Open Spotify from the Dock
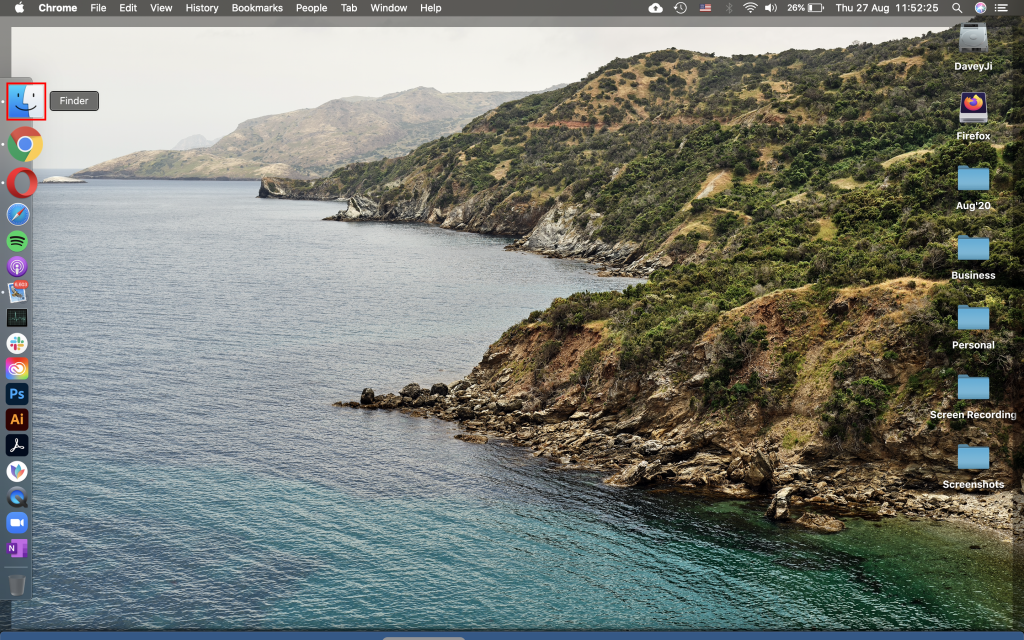1024x640 pixels. 17,241
